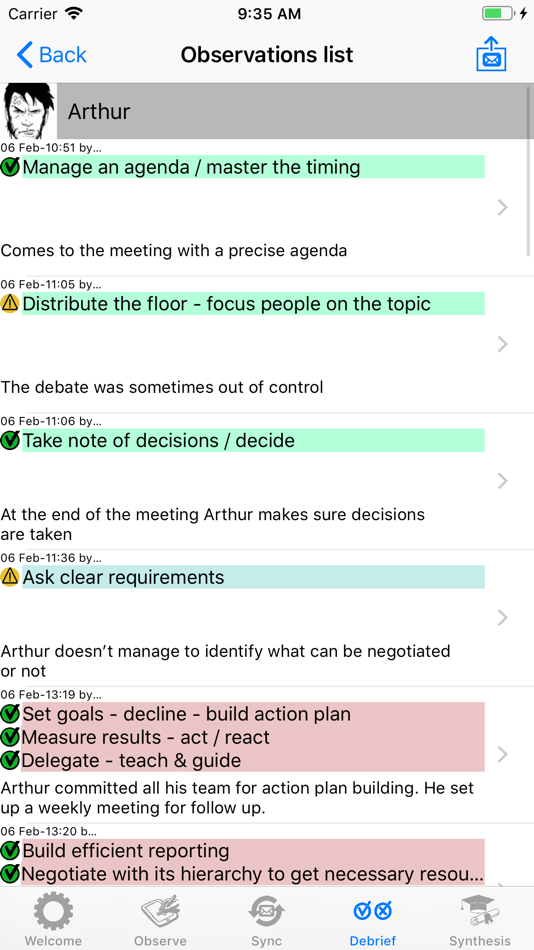Open the Synthesis graduation cap tab
Screen dimensions: 534x950
(480, 920)
